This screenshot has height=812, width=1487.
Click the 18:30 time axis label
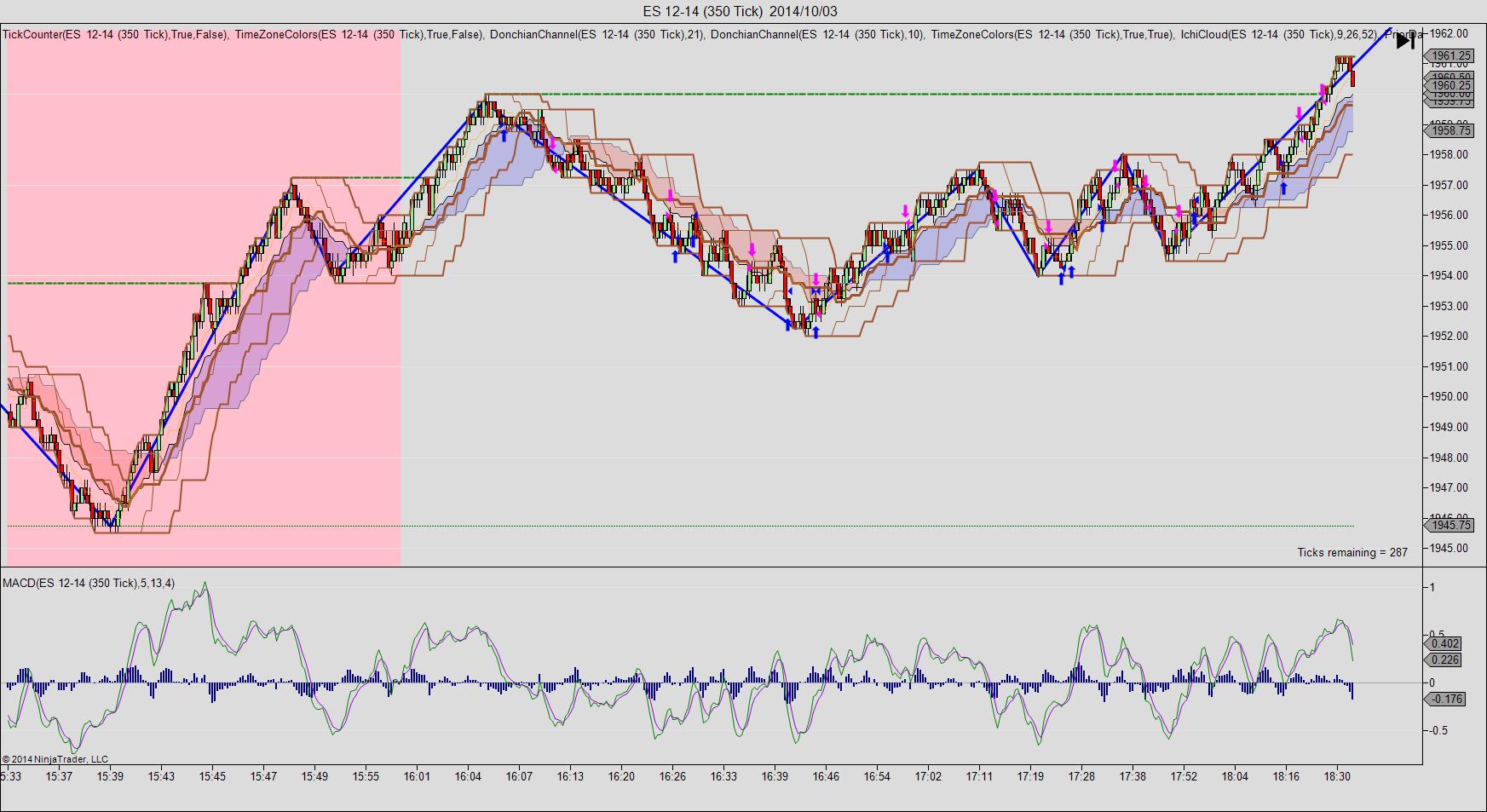coord(1338,776)
